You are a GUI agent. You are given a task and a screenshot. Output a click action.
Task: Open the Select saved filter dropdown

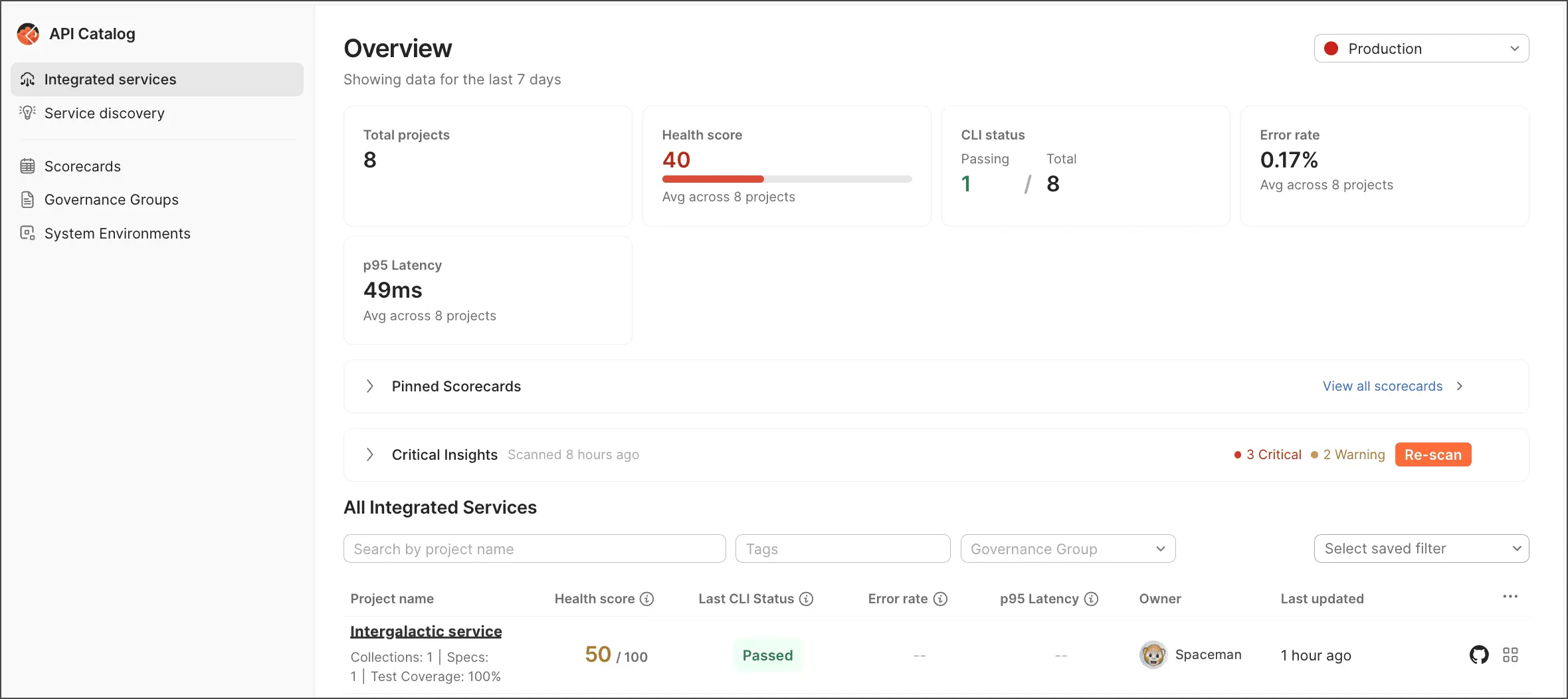tap(1421, 549)
